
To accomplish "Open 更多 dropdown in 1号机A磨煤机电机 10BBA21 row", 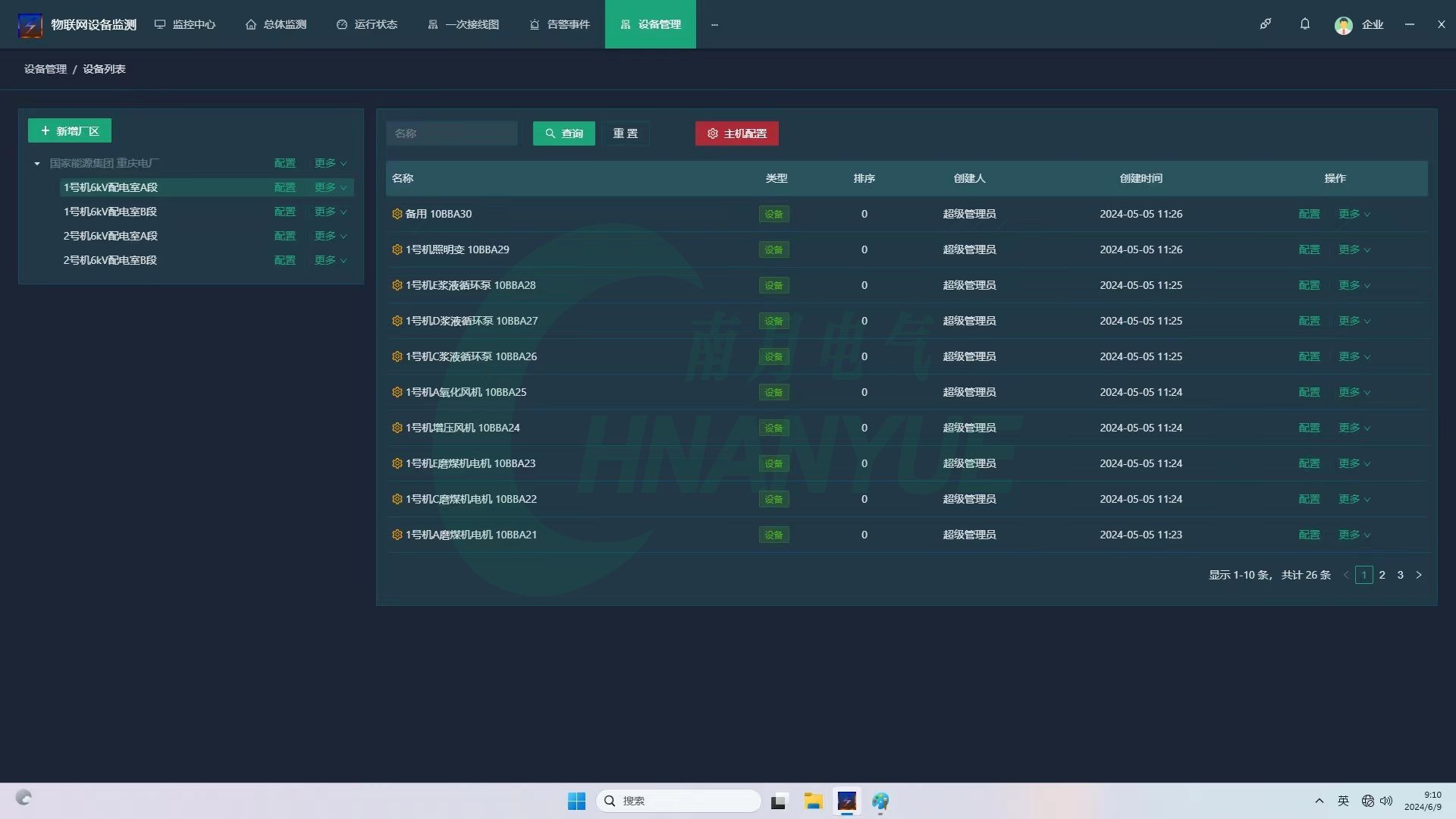I will point(1354,535).
